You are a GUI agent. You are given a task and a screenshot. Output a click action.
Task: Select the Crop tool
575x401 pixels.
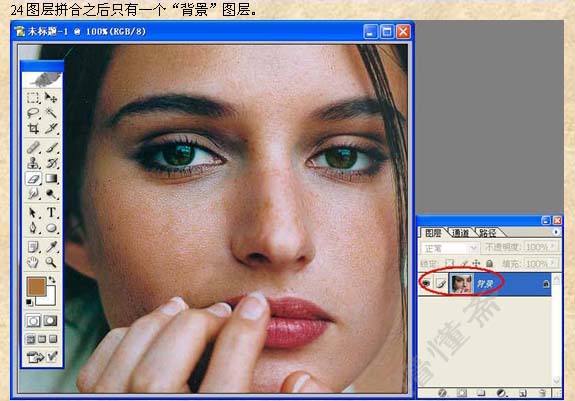pyautogui.click(x=33, y=128)
